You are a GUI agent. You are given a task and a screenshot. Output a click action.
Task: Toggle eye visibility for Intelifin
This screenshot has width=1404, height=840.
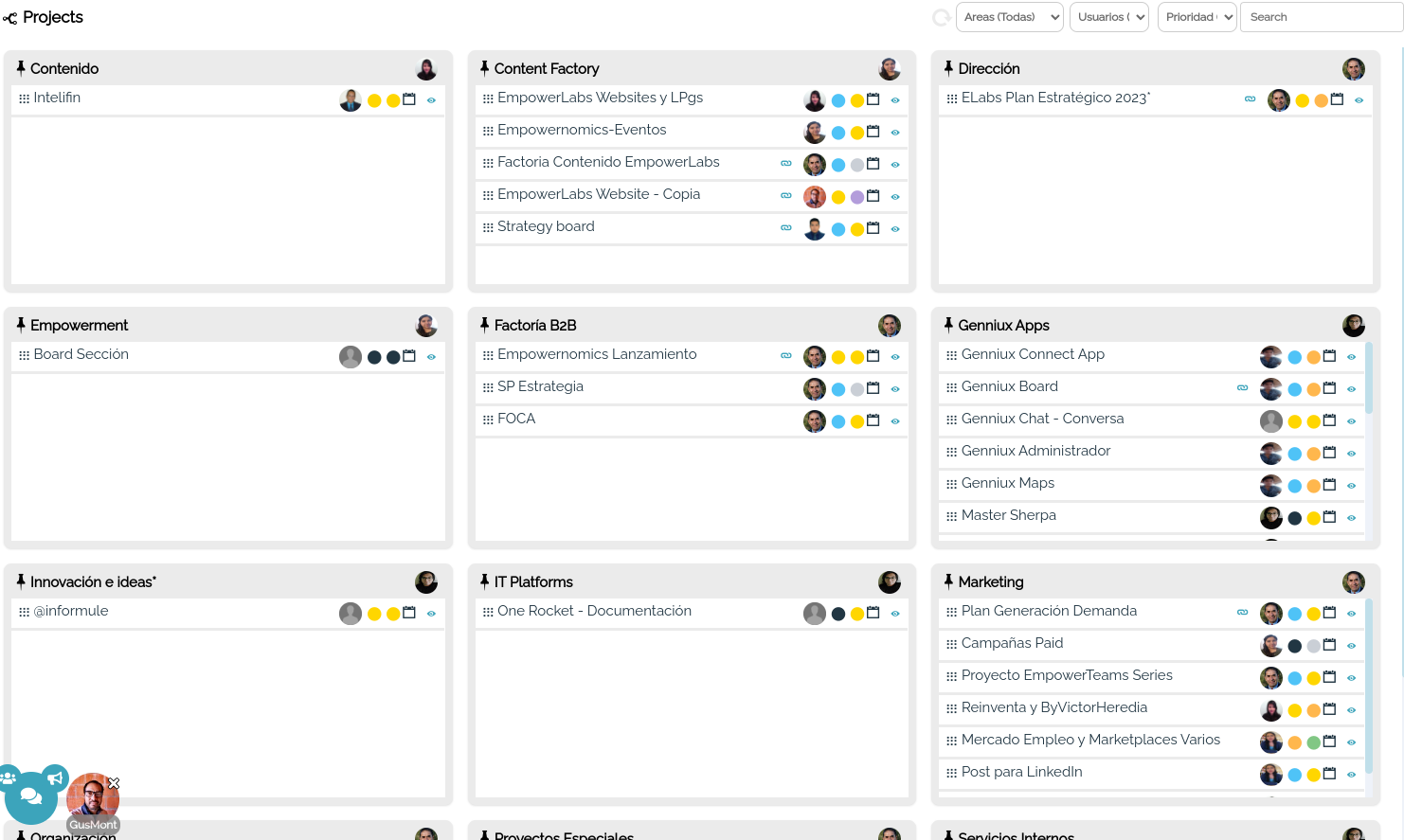(431, 99)
